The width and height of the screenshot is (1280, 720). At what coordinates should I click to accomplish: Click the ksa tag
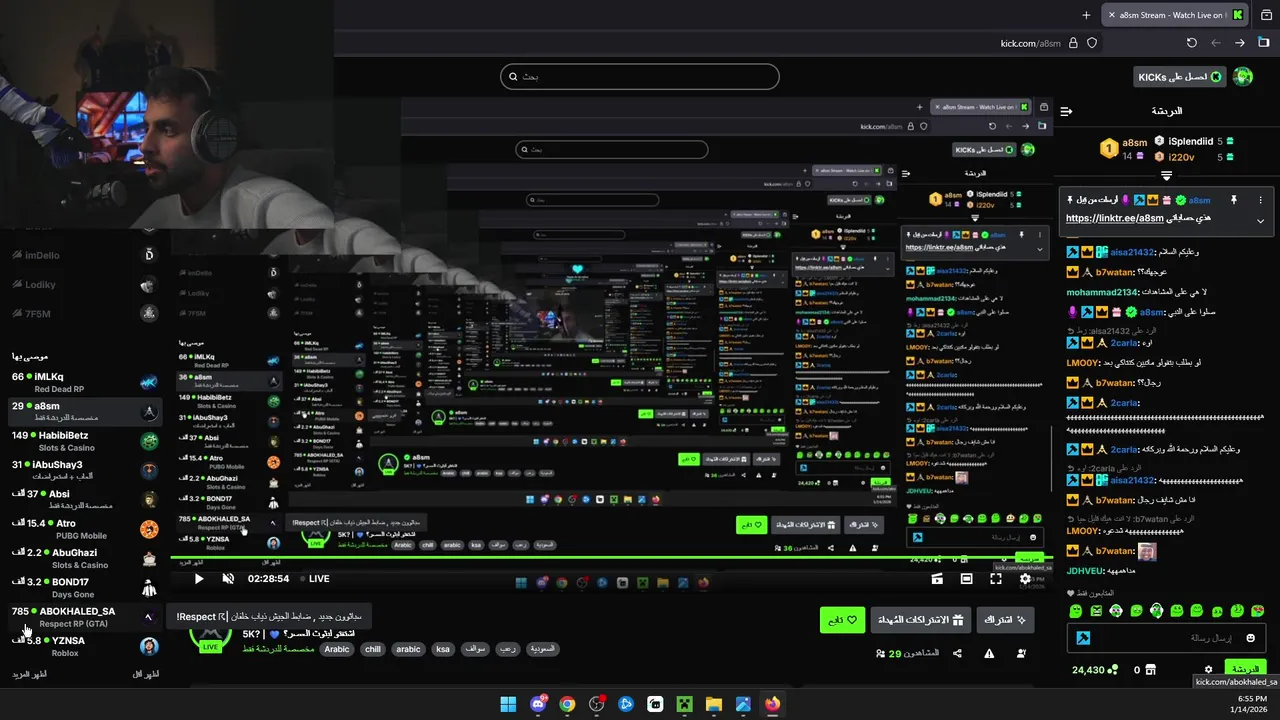click(443, 649)
